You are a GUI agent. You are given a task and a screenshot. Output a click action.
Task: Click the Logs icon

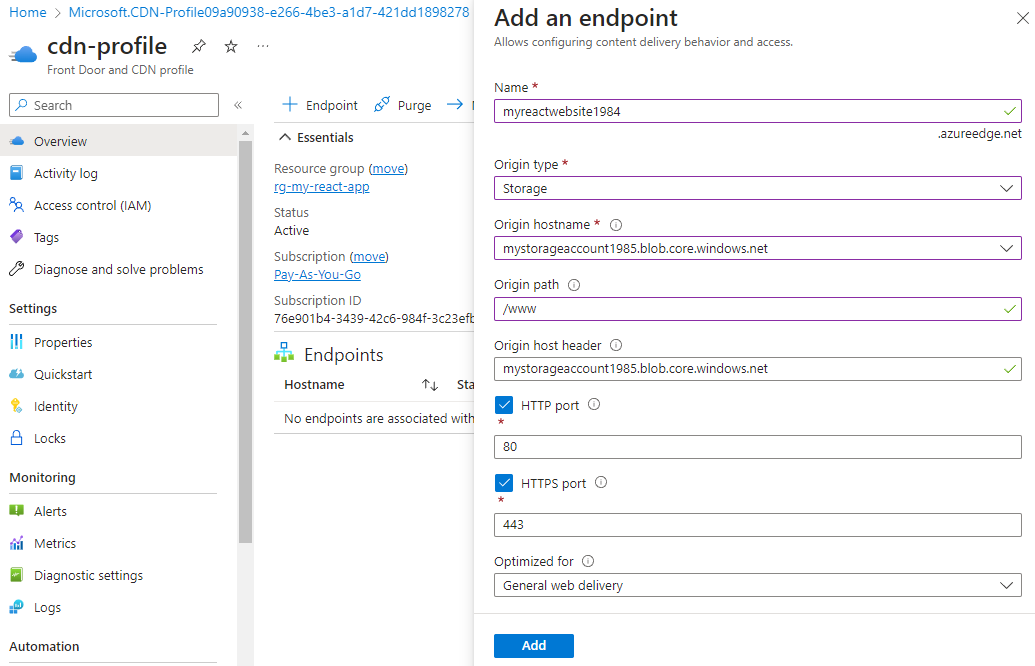point(17,607)
